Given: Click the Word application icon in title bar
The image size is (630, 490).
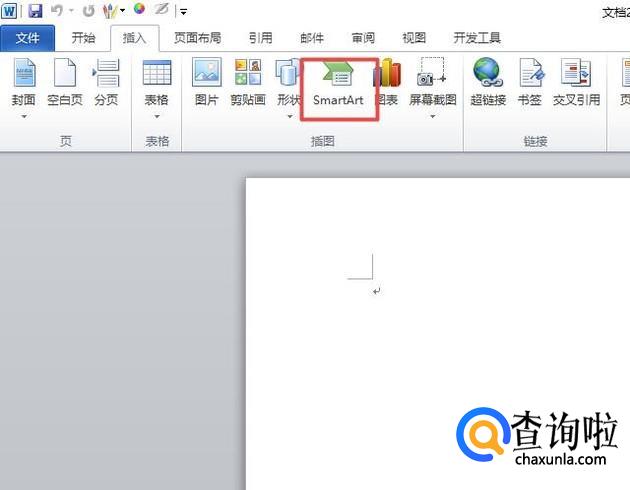Looking at the screenshot, I should [9, 11].
